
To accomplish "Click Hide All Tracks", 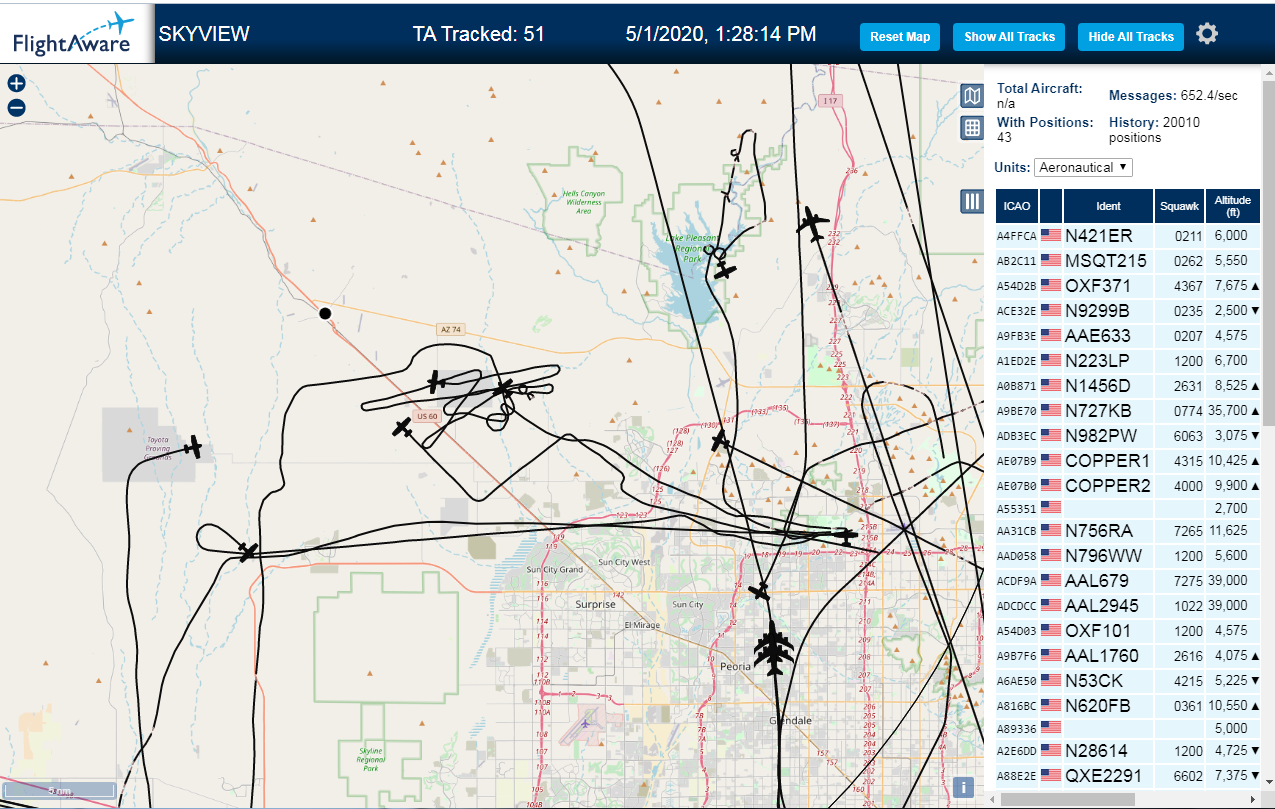I will (1131, 37).
